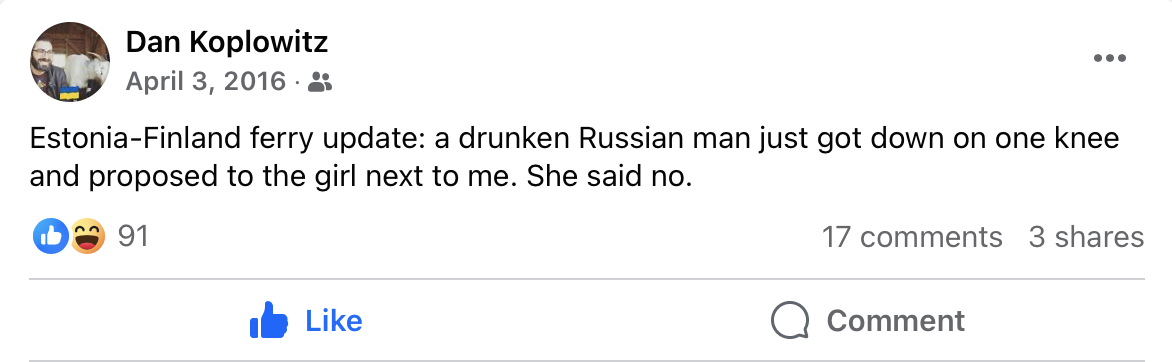Open Dan Koplowitz's profile picture
The width and height of the screenshot is (1172, 362).
[70, 61]
